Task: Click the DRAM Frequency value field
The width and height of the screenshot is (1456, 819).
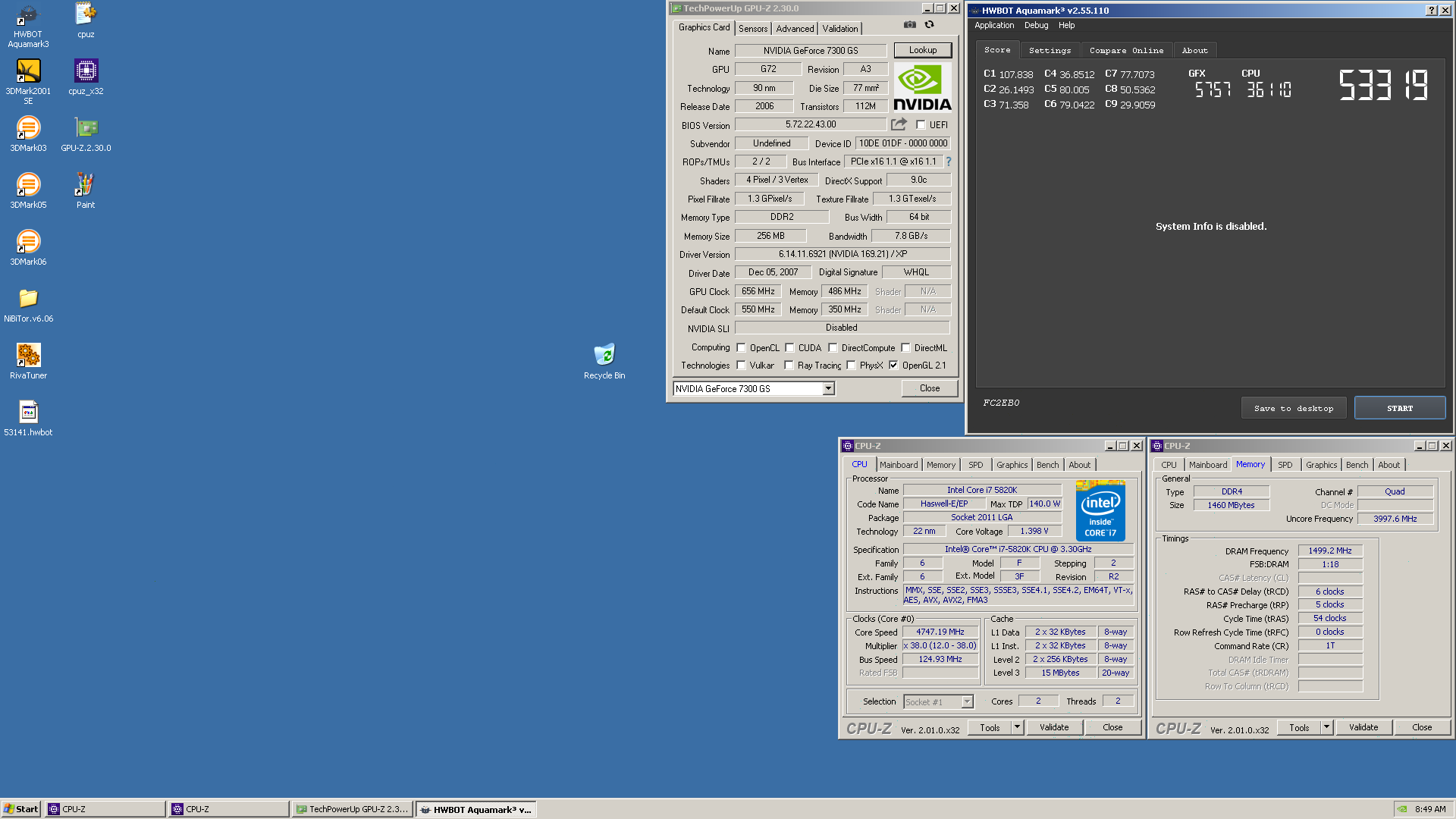Action: 1330,551
